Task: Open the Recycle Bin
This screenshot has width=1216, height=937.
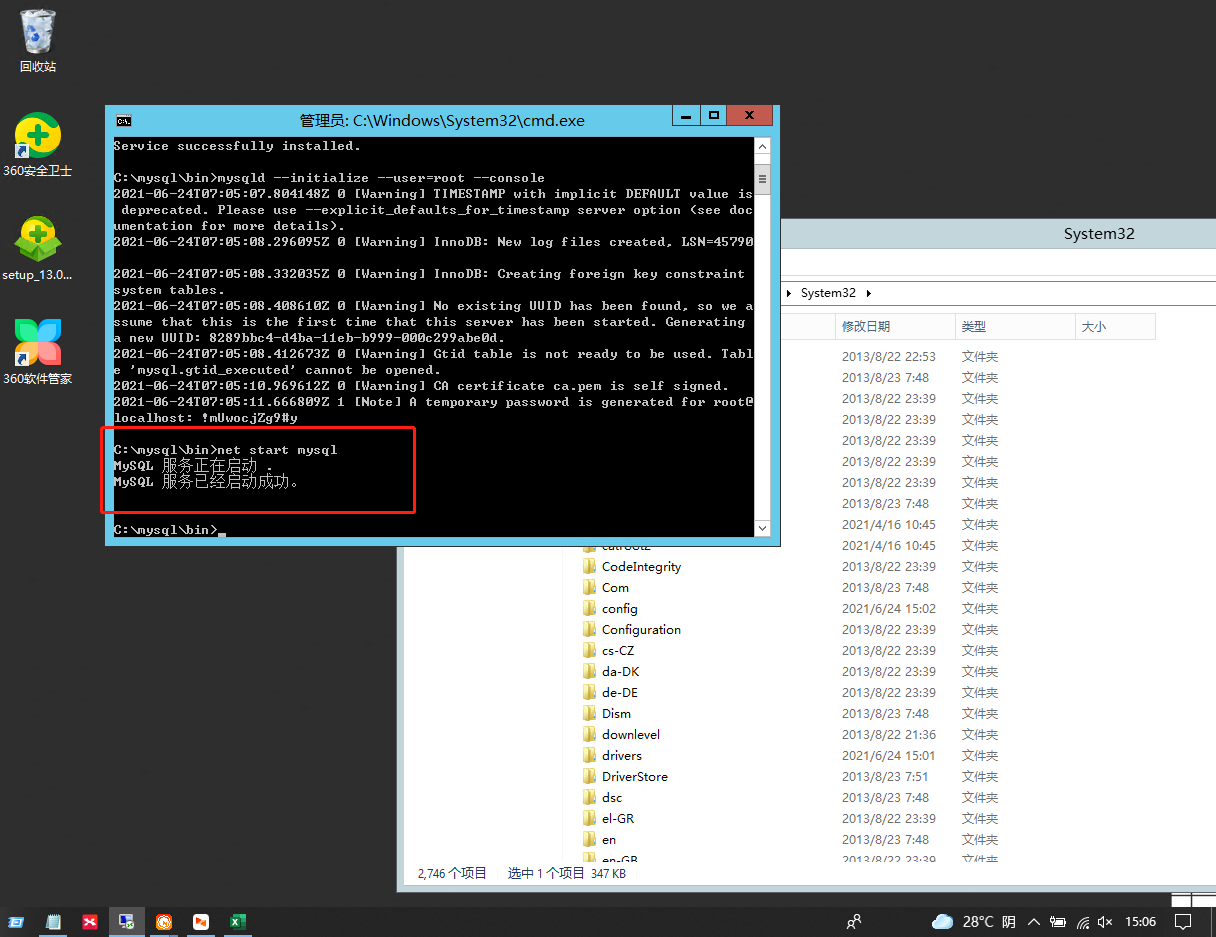Action: 37,35
